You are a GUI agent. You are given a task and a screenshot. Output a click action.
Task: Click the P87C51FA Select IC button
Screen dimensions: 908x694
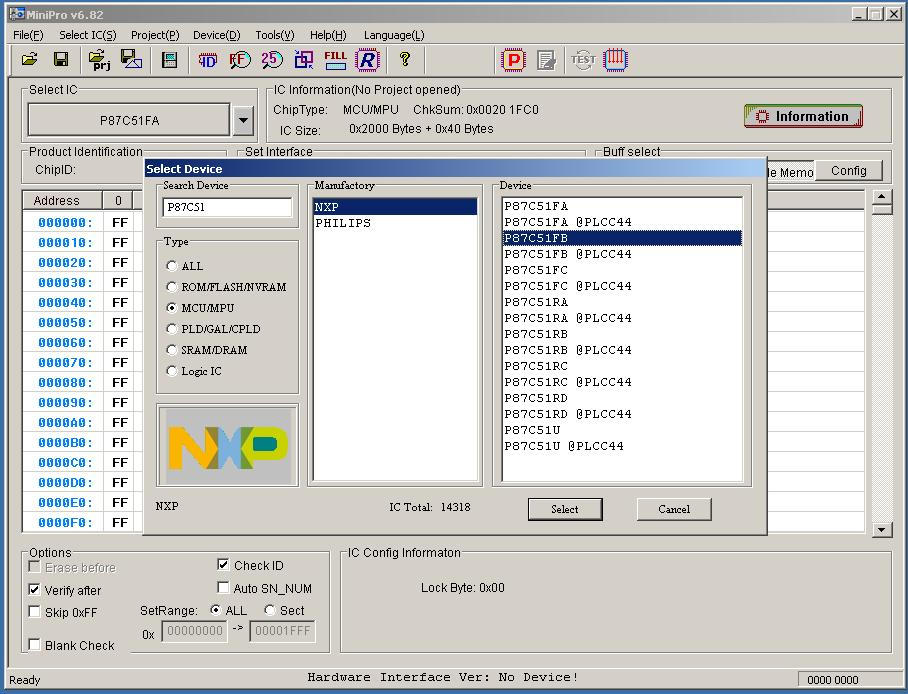[129, 120]
